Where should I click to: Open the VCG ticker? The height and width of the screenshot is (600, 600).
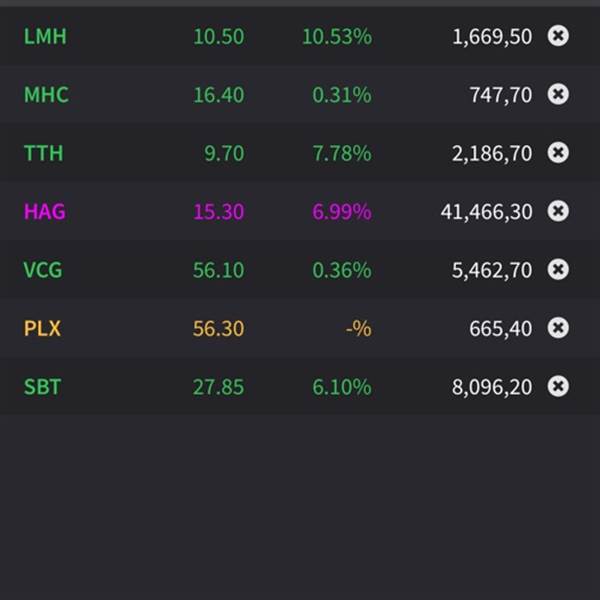pos(44,270)
